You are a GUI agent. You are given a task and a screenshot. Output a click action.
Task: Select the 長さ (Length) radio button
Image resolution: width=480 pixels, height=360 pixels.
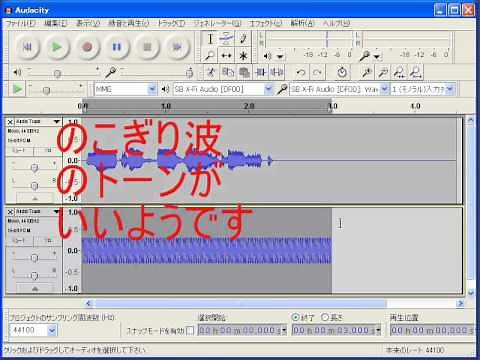325,317
